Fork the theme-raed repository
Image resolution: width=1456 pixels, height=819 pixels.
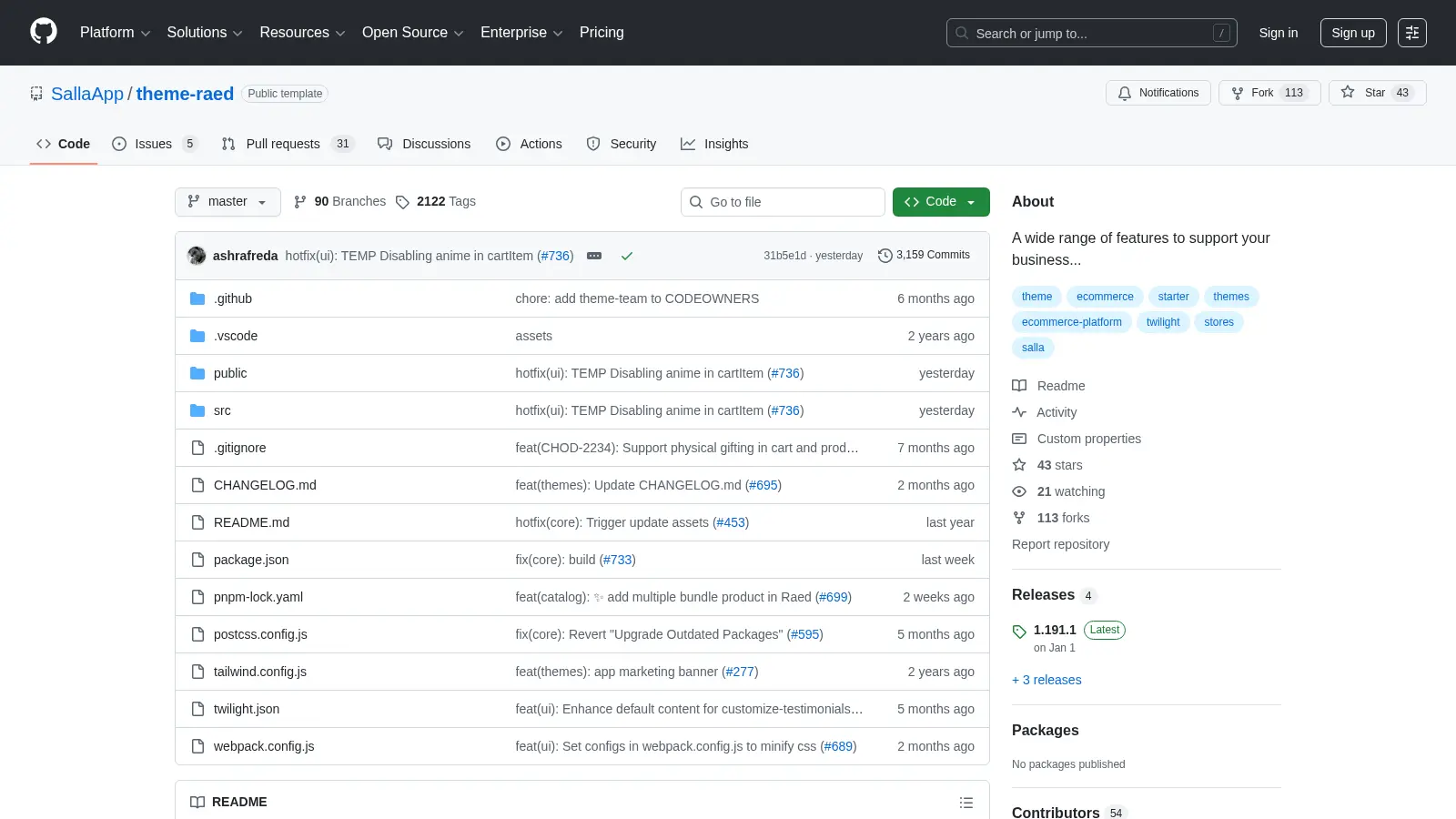point(1269,93)
